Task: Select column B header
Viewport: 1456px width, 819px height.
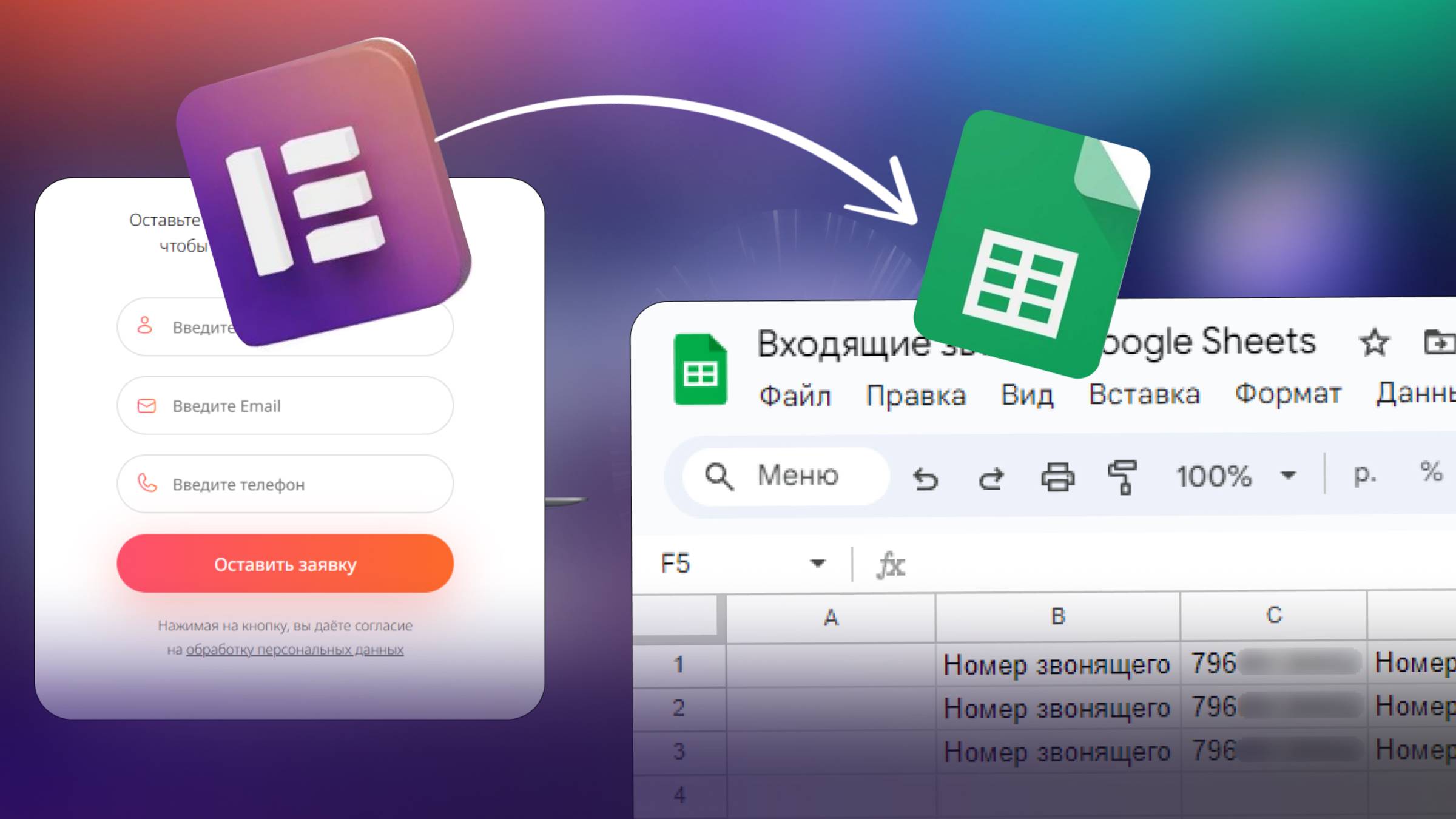Action: pyautogui.click(x=1057, y=616)
